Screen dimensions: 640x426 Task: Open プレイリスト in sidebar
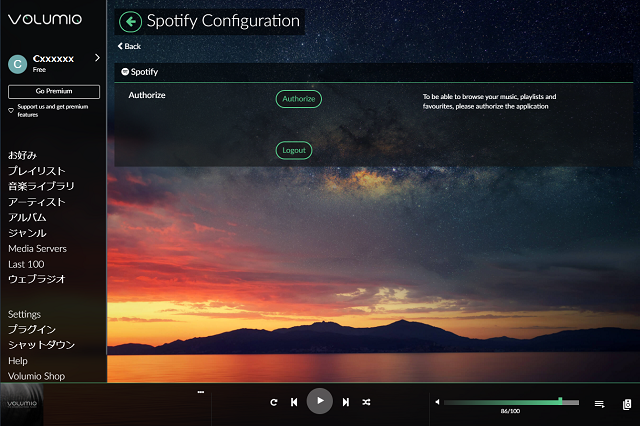click(x=37, y=171)
